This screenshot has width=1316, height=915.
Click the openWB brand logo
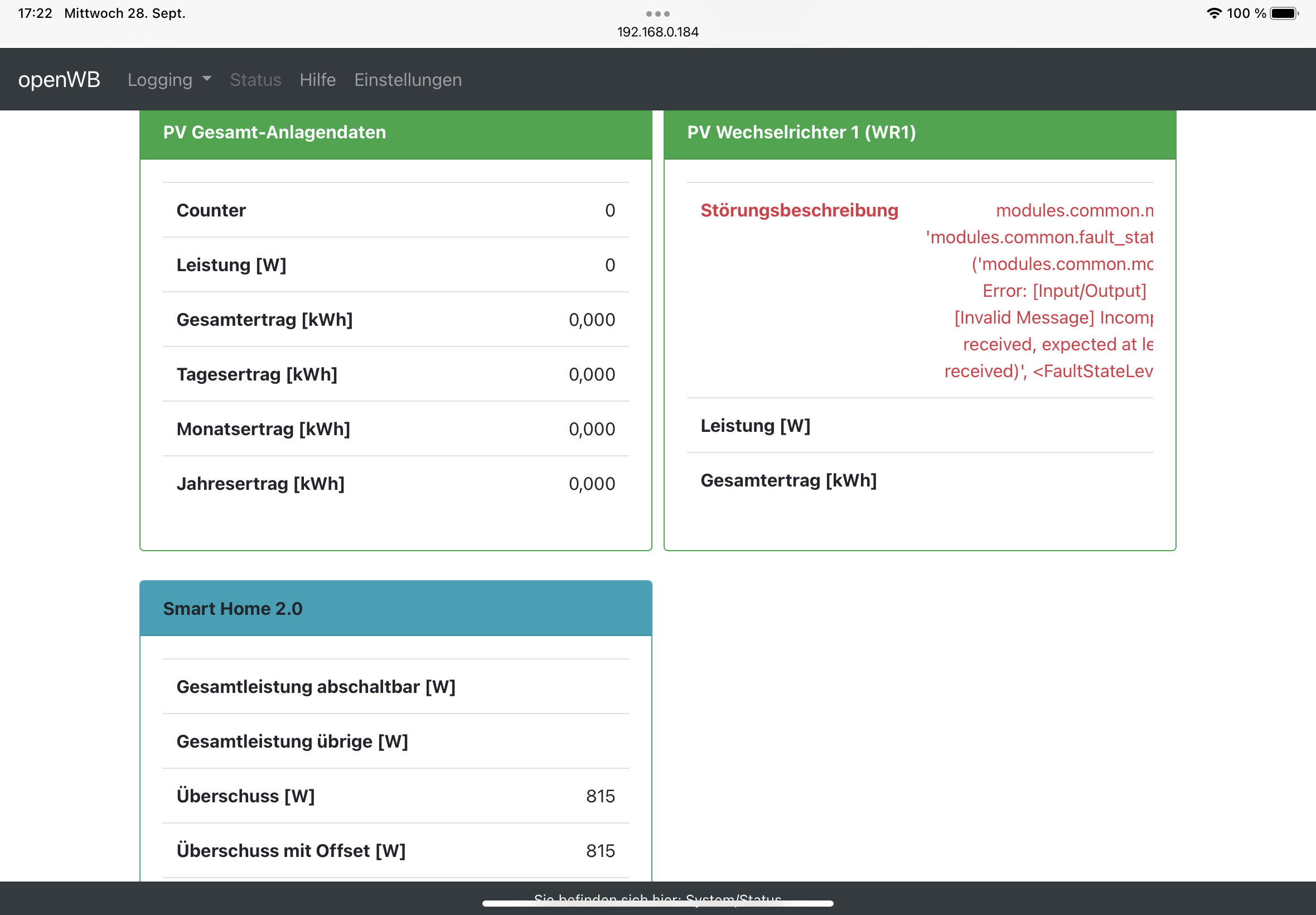tap(59, 80)
